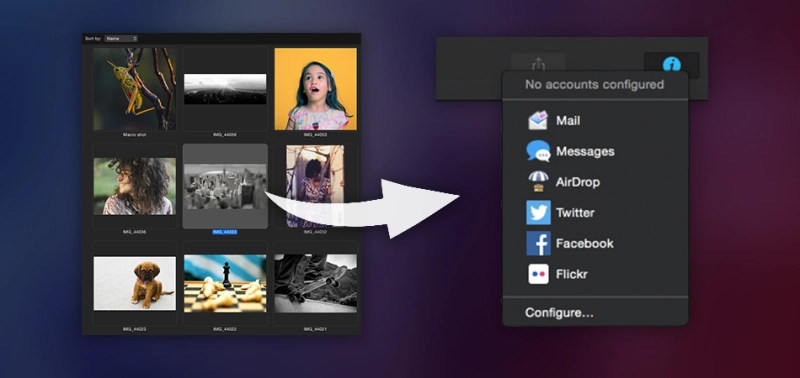
Task: Click the Flickr dots icon
Action: click(538, 274)
